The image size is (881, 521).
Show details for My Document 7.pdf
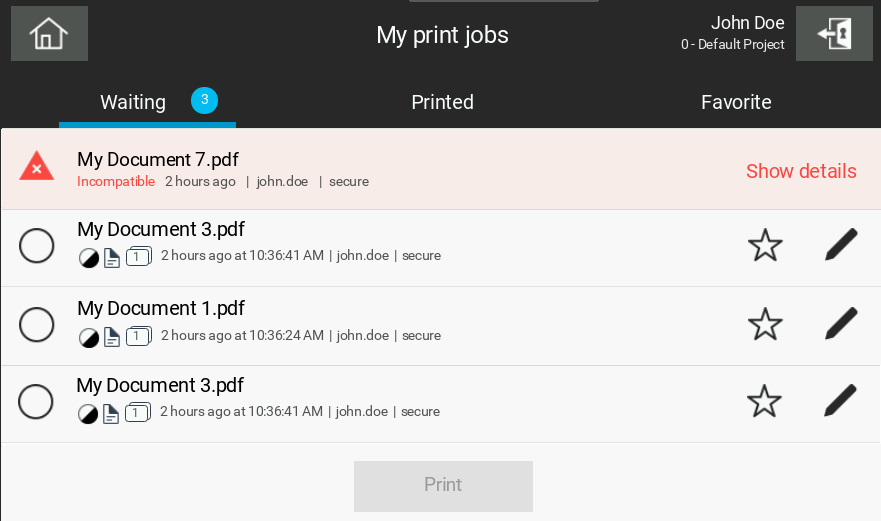pyautogui.click(x=801, y=171)
